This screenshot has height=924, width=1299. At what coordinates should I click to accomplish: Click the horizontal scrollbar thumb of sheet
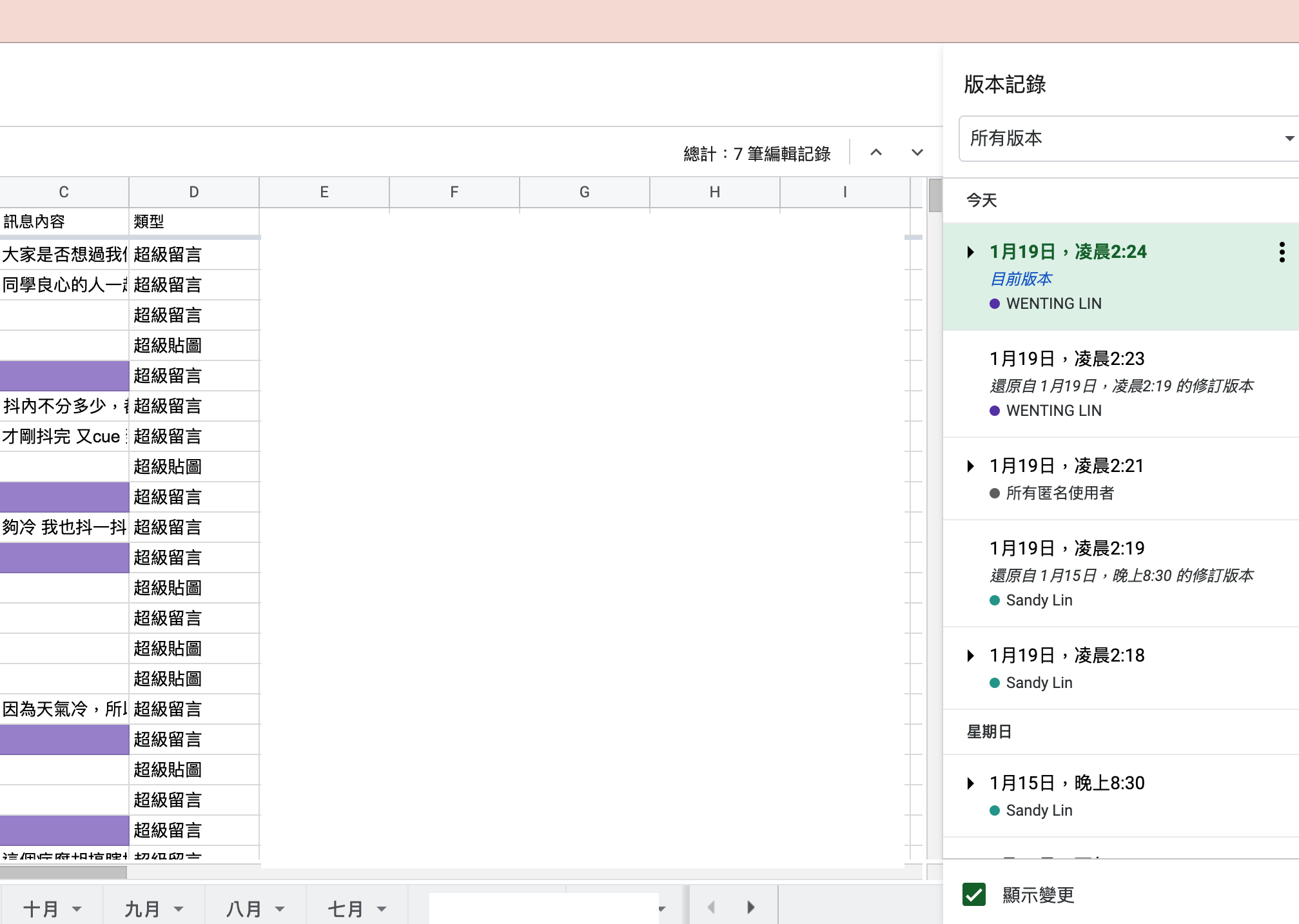coord(63,872)
